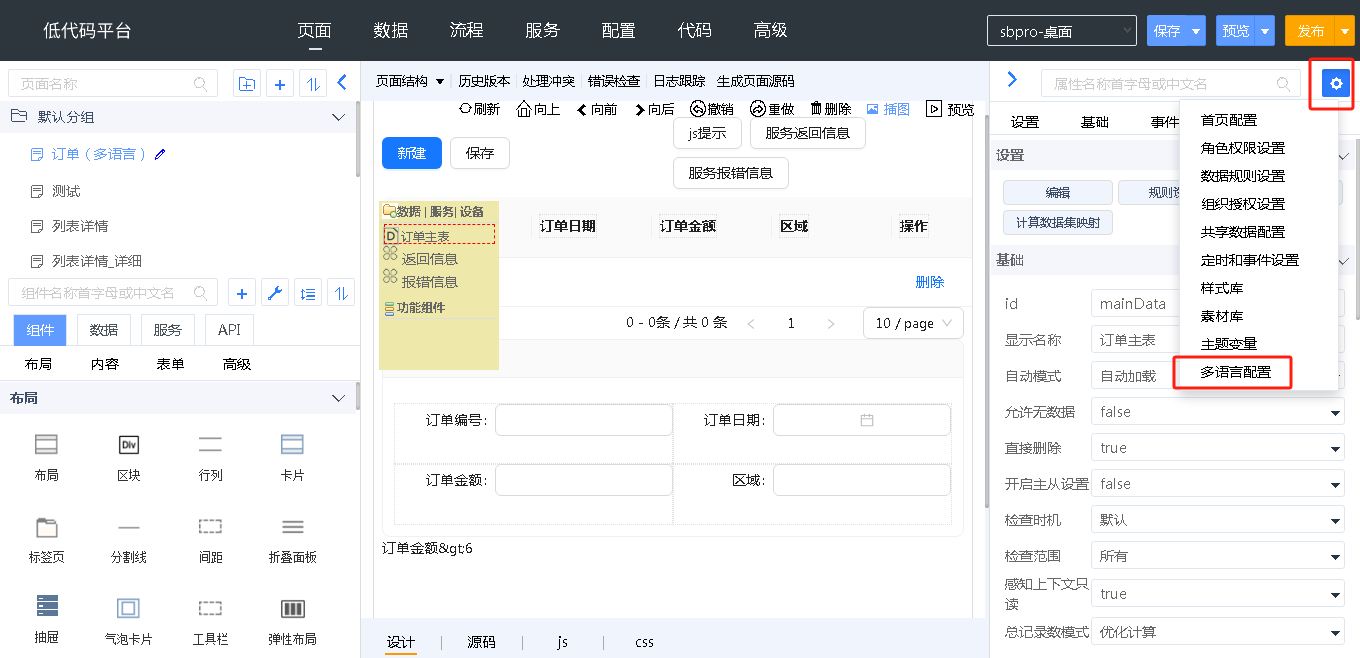The width and height of the screenshot is (1360, 658).
Task: Click the blue 新建 button
Action: pyautogui.click(x=411, y=153)
